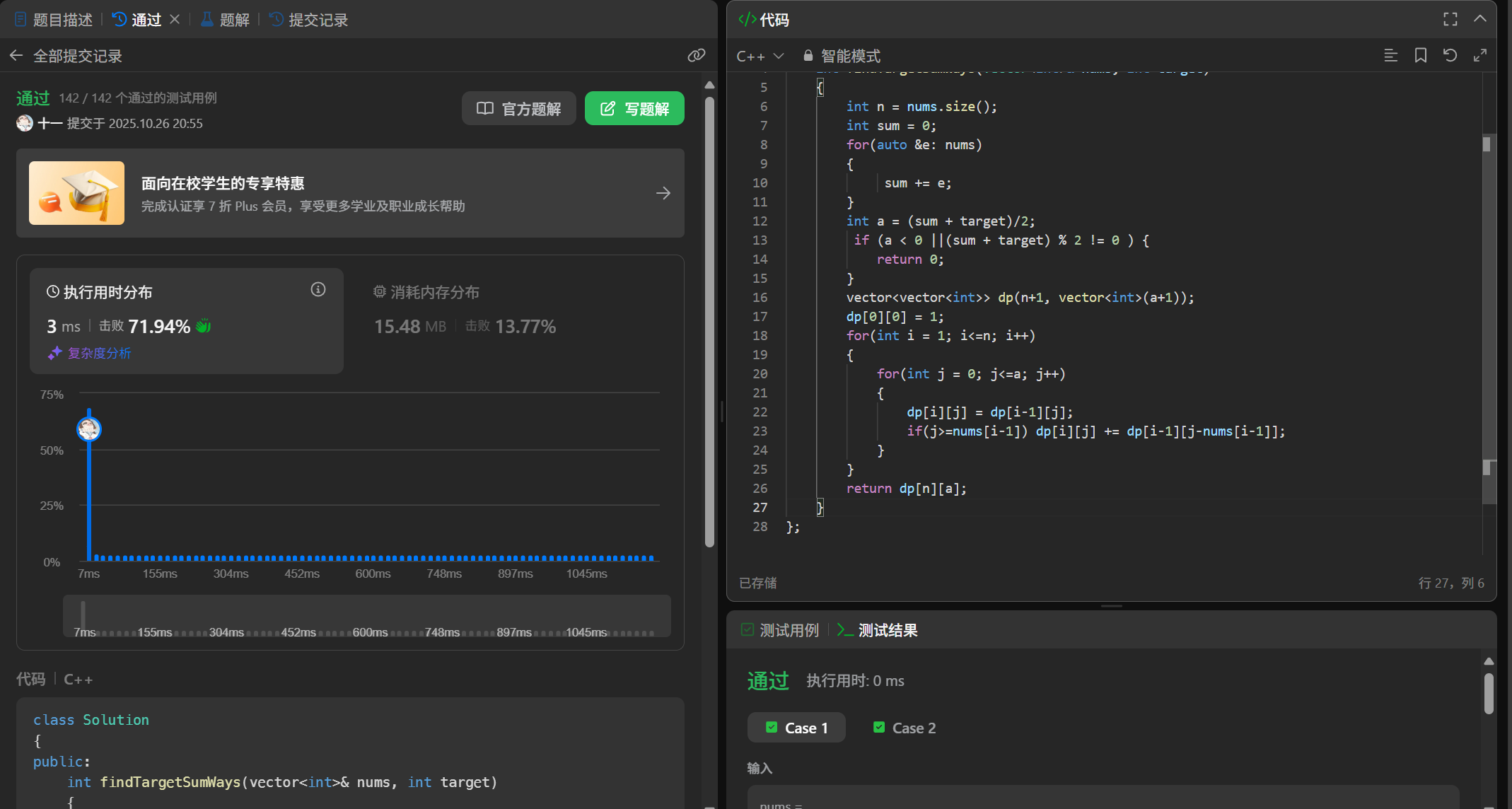This screenshot has height=809, width=1512.
Task: Click the 官方题解 button
Action: [519, 108]
